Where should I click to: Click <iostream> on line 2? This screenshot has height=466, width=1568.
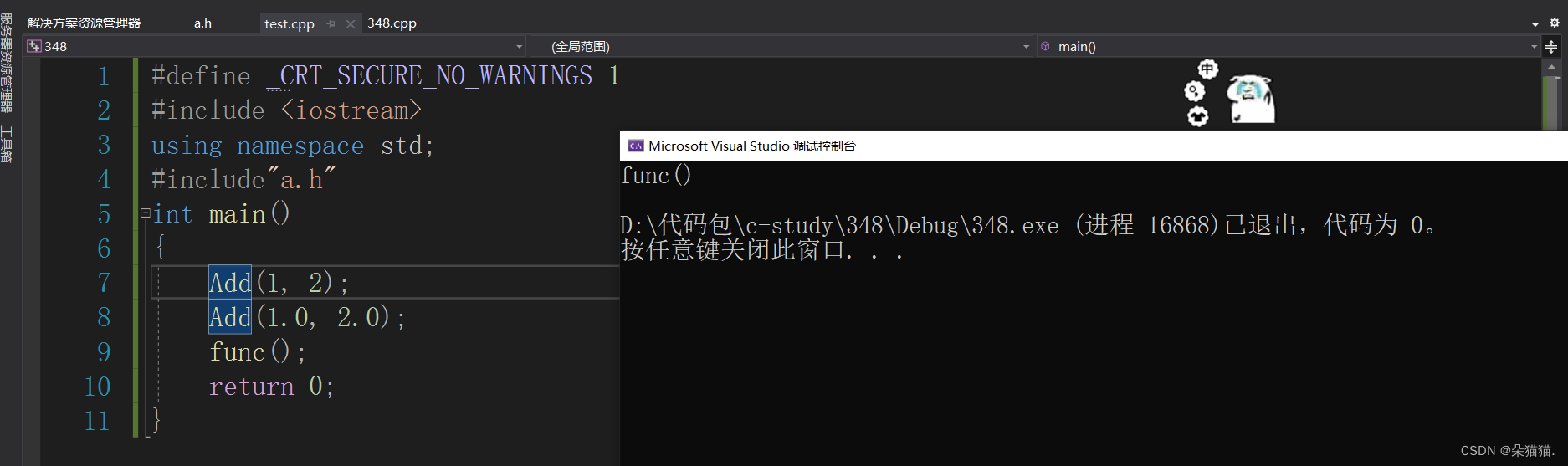pyautogui.click(x=351, y=110)
